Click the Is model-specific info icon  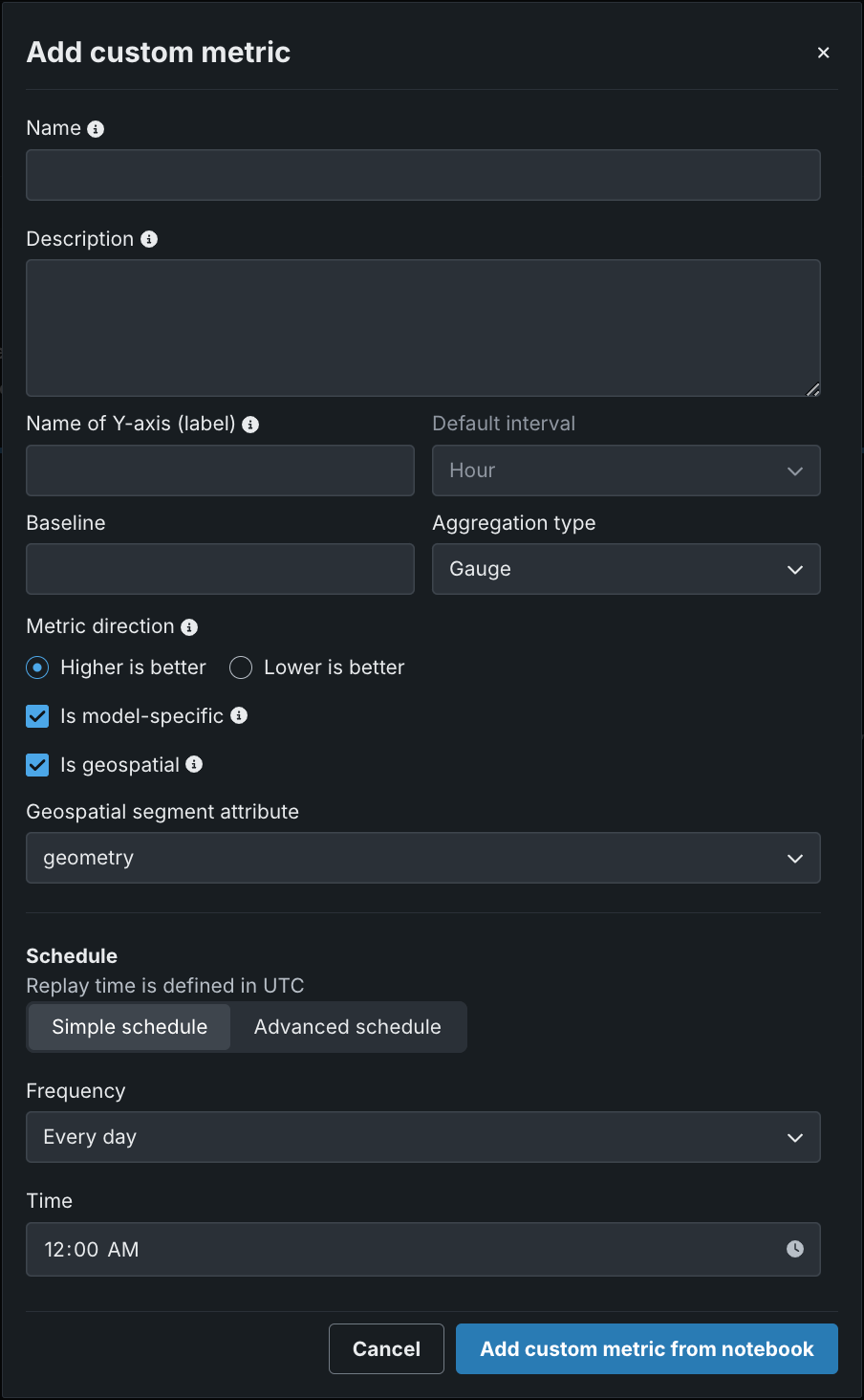[239, 715]
